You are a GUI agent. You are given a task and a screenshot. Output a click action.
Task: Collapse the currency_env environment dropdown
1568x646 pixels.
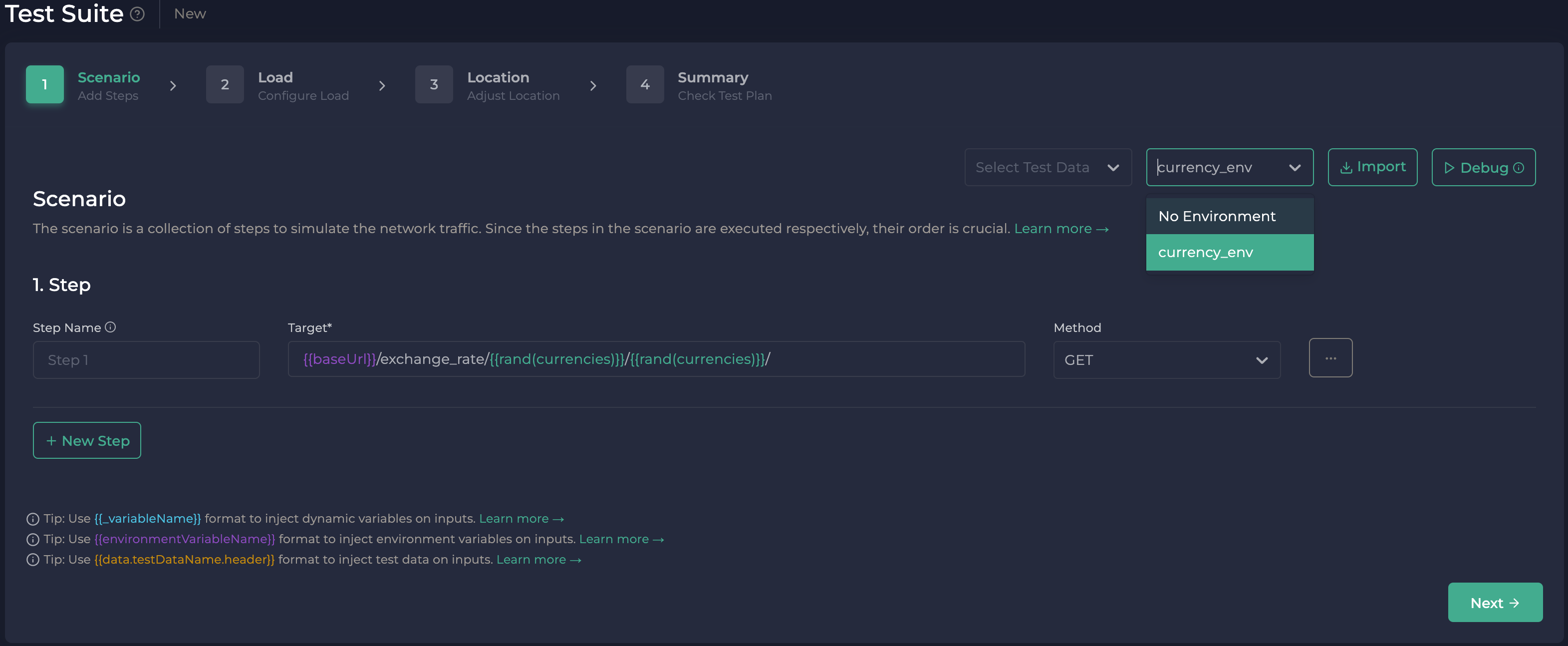click(1296, 167)
